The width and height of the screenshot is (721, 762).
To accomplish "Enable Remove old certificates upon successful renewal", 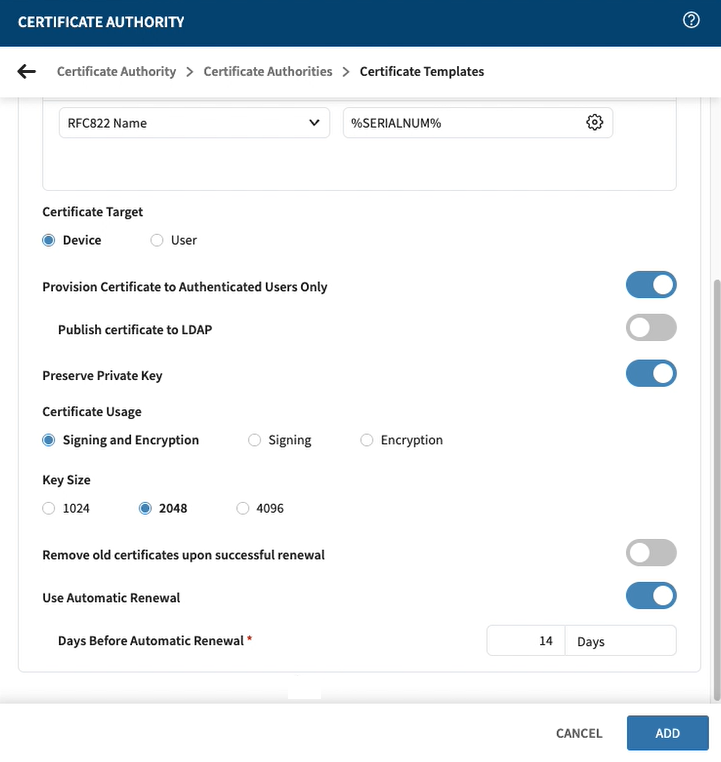I will [651, 554].
